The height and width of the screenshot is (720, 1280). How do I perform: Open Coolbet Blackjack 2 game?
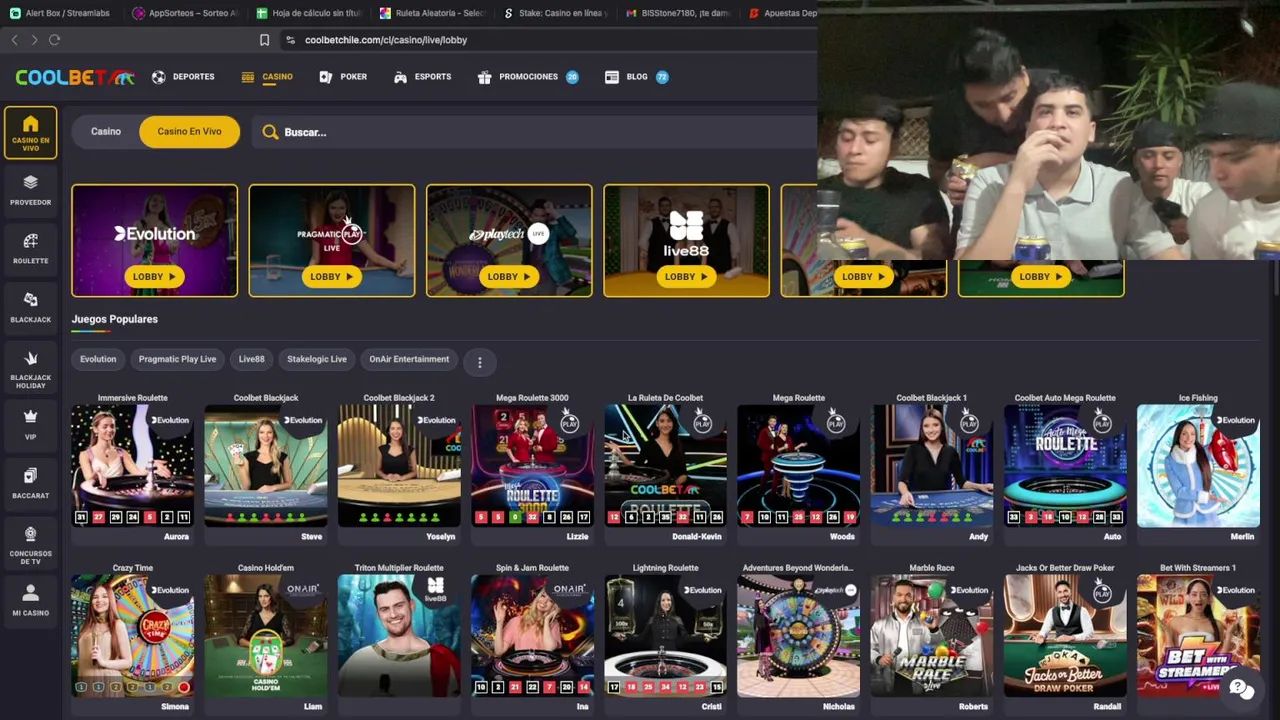click(x=398, y=466)
